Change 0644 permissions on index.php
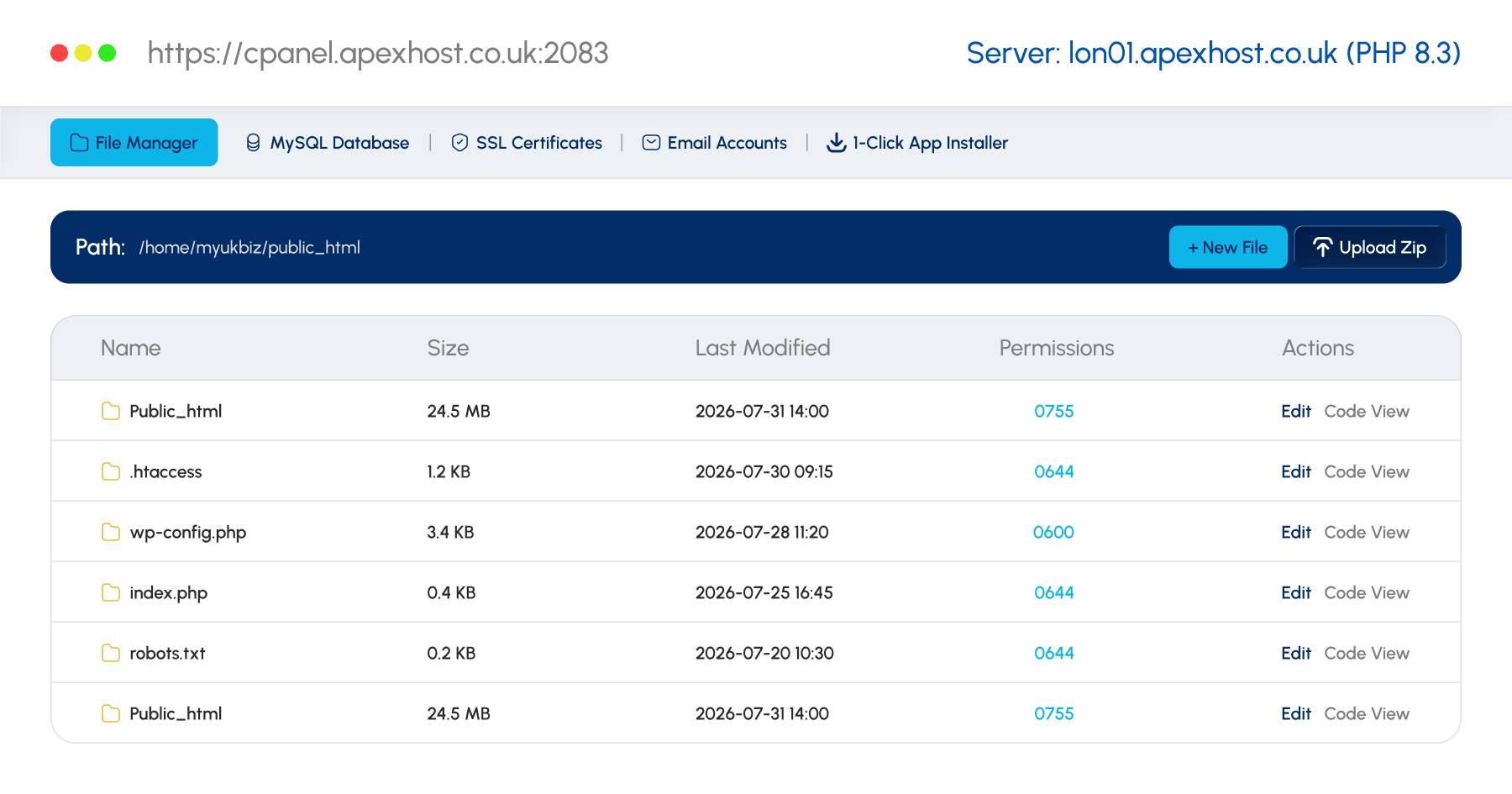 pos(1053,592)
